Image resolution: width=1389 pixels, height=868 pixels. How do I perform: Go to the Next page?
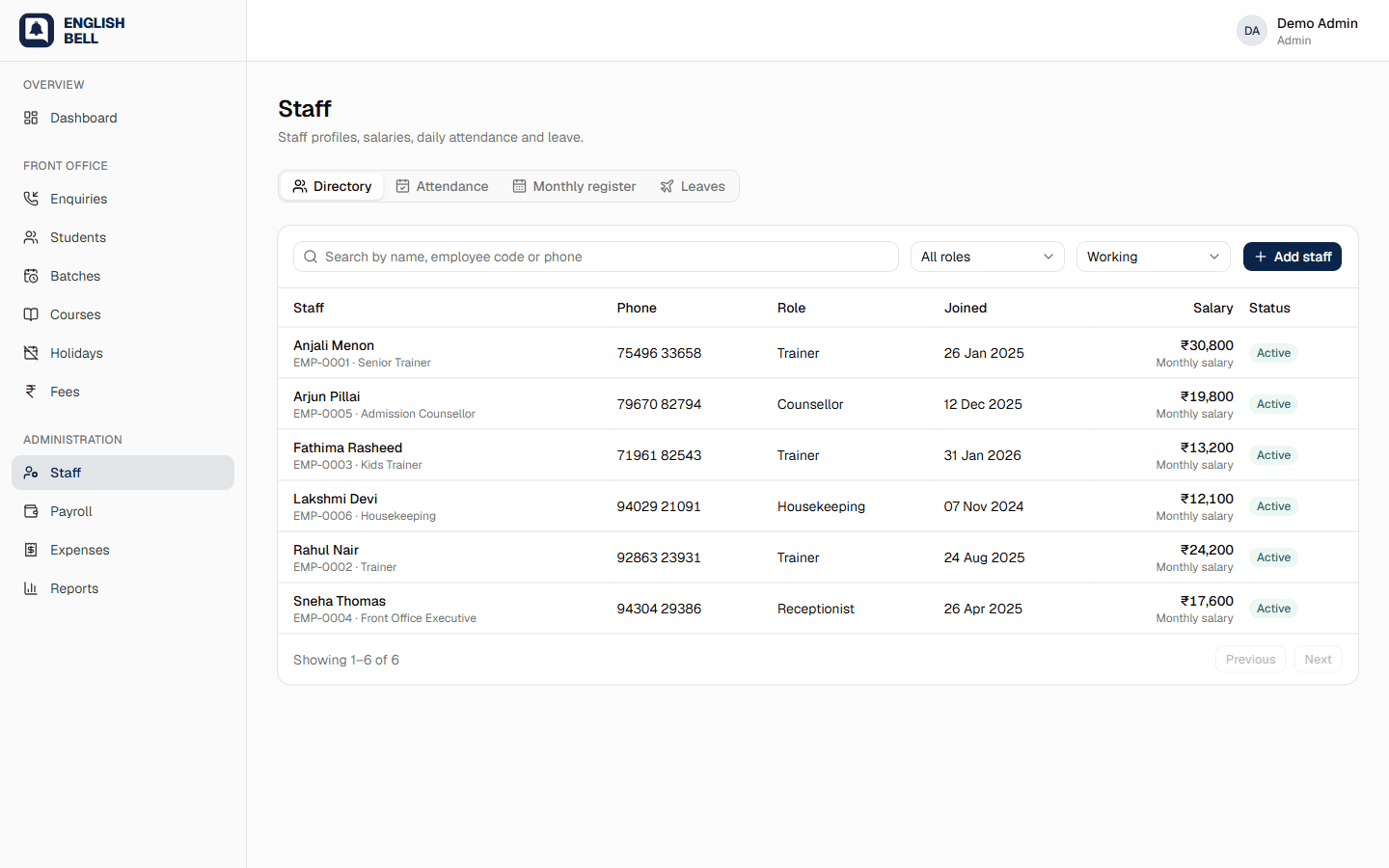coord(1318,660)
